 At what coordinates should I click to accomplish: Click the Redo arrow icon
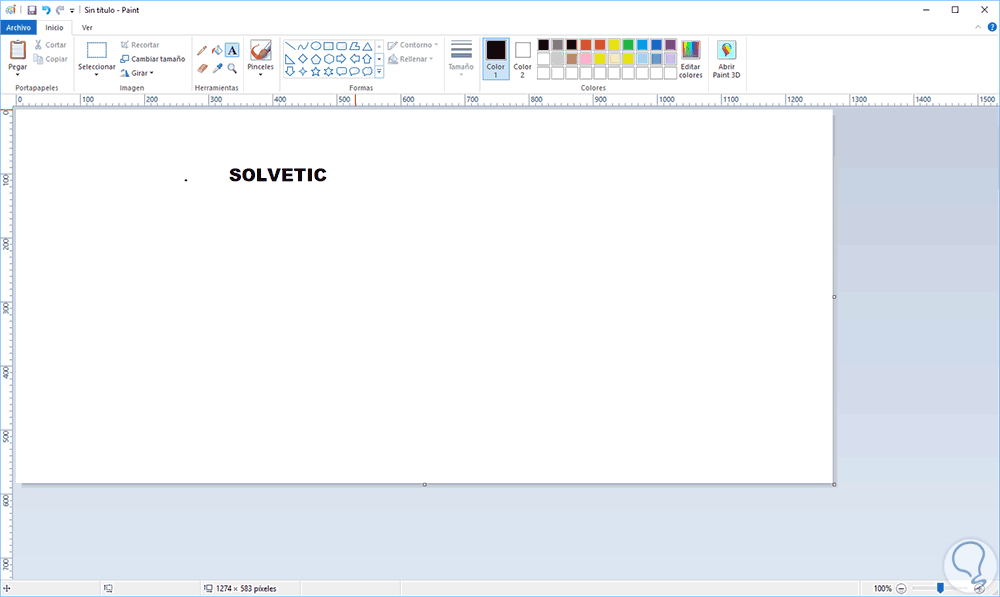(60, 10)
